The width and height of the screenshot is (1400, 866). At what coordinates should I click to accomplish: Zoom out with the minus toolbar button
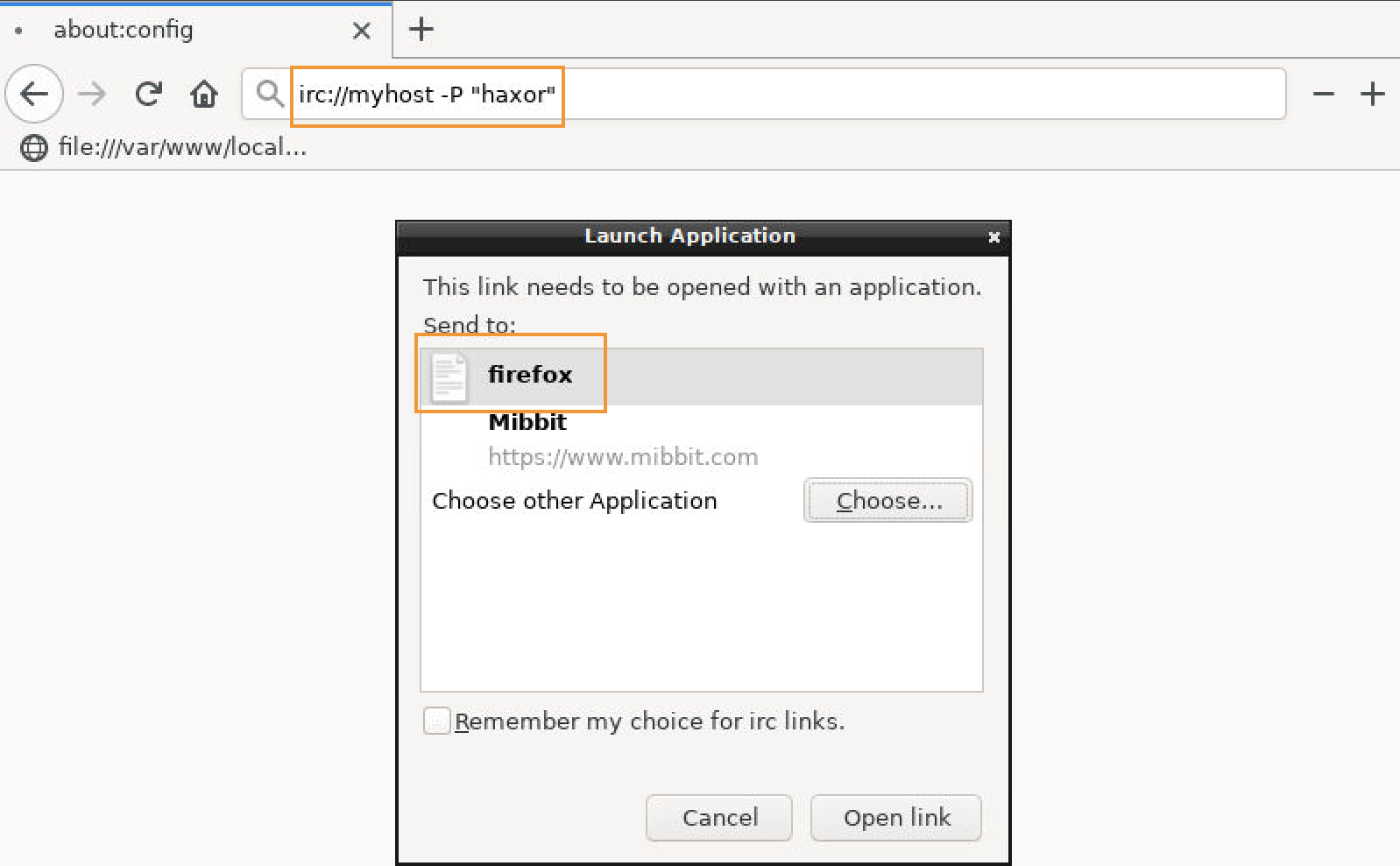pos(1323,94)
